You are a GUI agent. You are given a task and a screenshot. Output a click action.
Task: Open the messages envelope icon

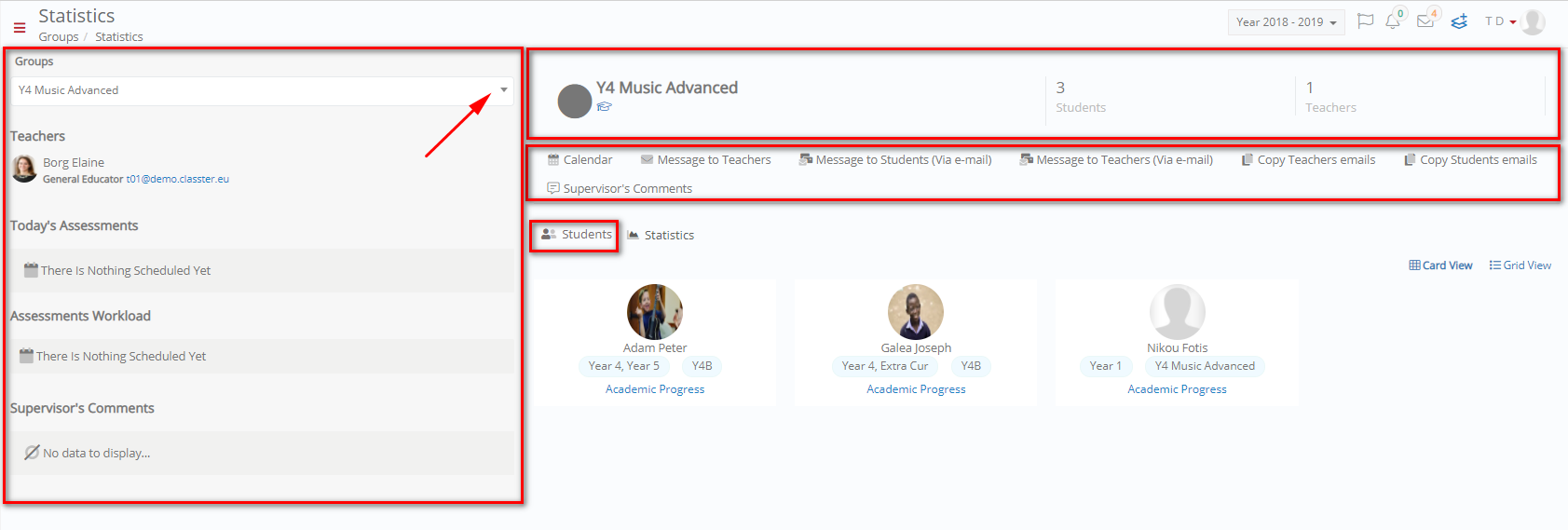(1425, 21)
